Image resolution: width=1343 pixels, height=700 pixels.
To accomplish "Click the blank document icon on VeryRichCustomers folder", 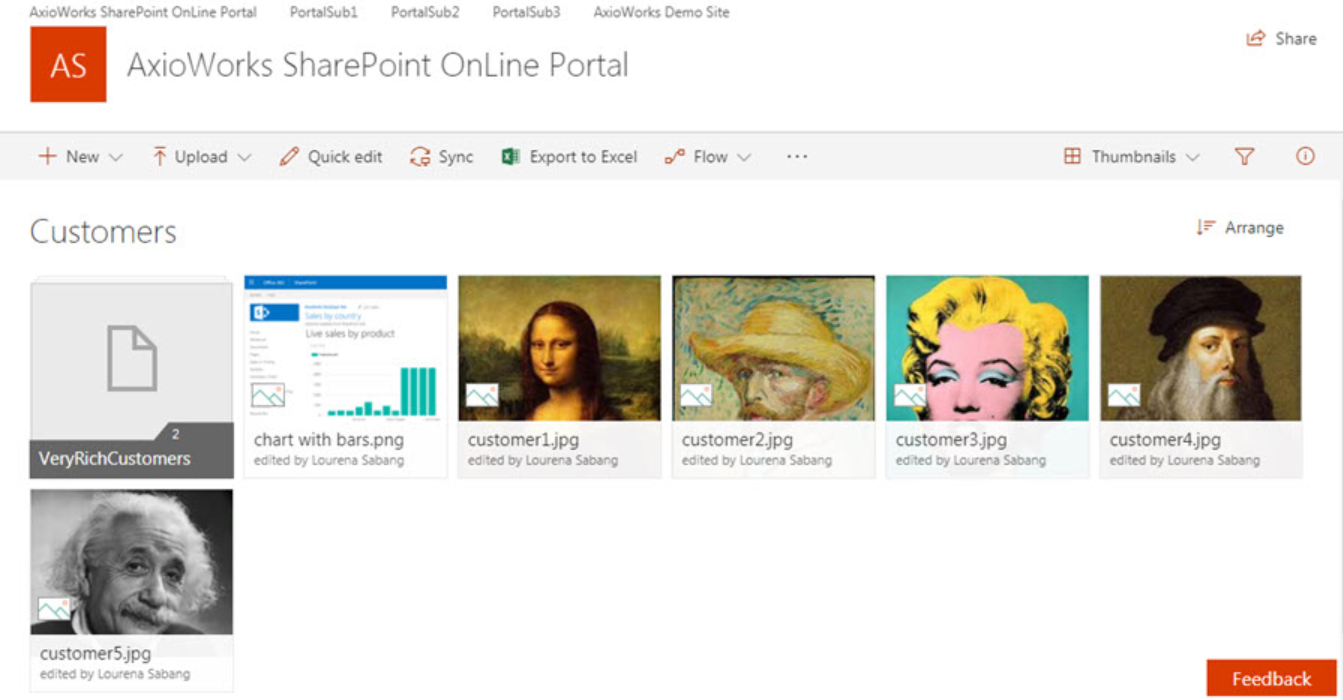I will point(132,359).
